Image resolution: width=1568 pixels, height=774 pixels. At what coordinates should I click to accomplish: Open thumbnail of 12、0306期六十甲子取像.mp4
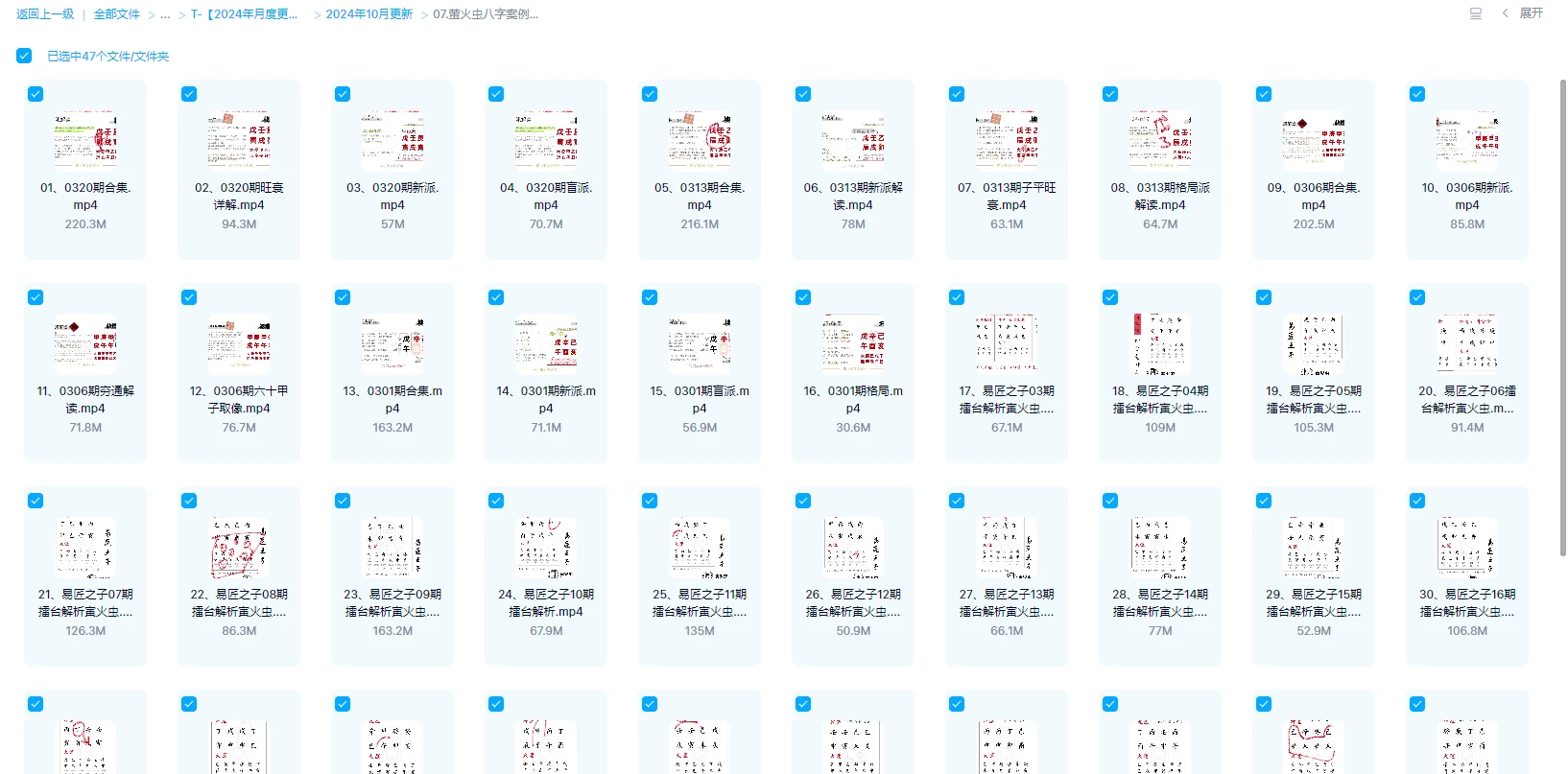click(239, 344)
